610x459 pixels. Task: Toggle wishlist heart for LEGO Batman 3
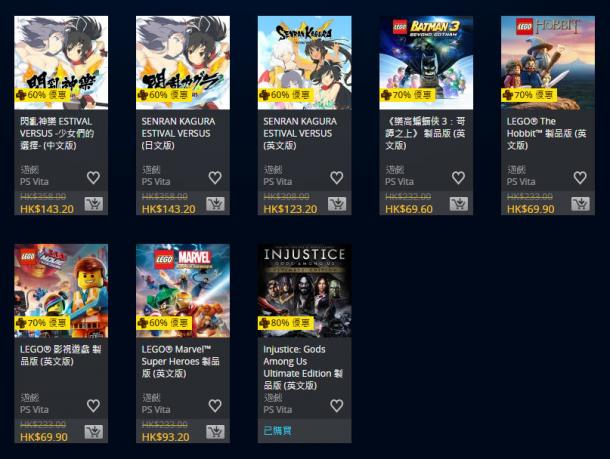coord(458,177)
